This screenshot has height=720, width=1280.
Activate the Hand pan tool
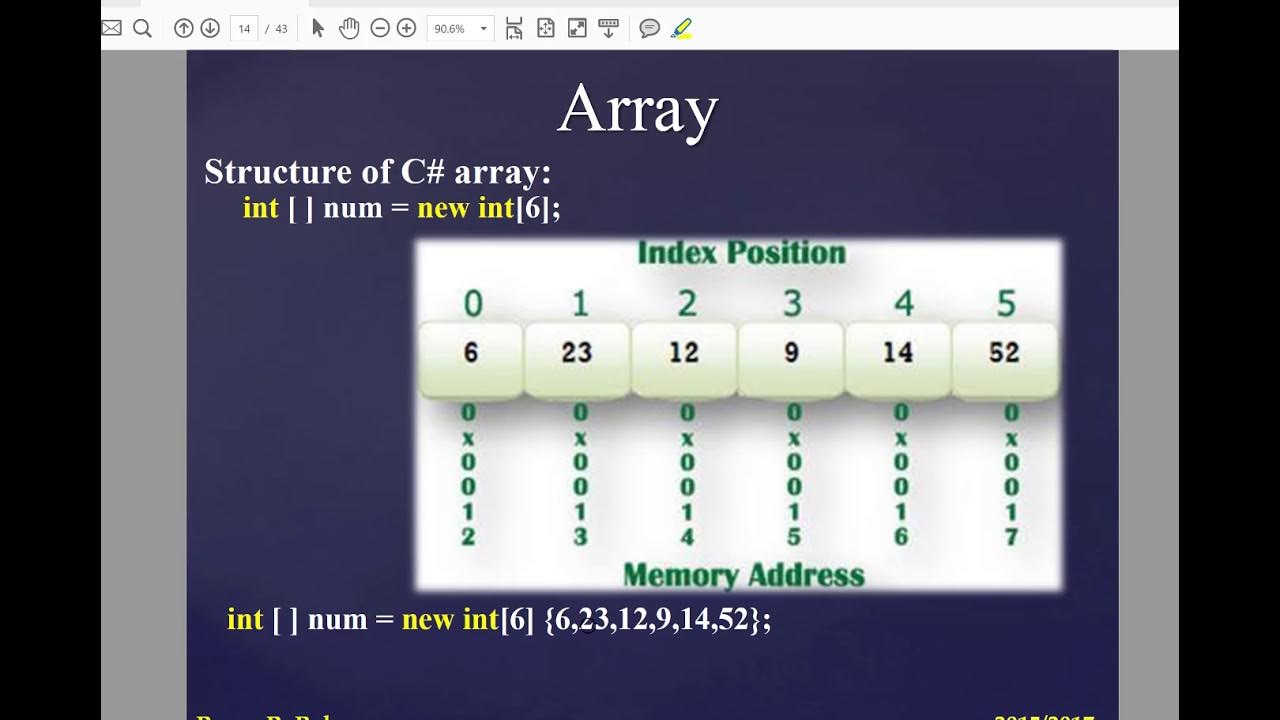(x=348, y=28)
